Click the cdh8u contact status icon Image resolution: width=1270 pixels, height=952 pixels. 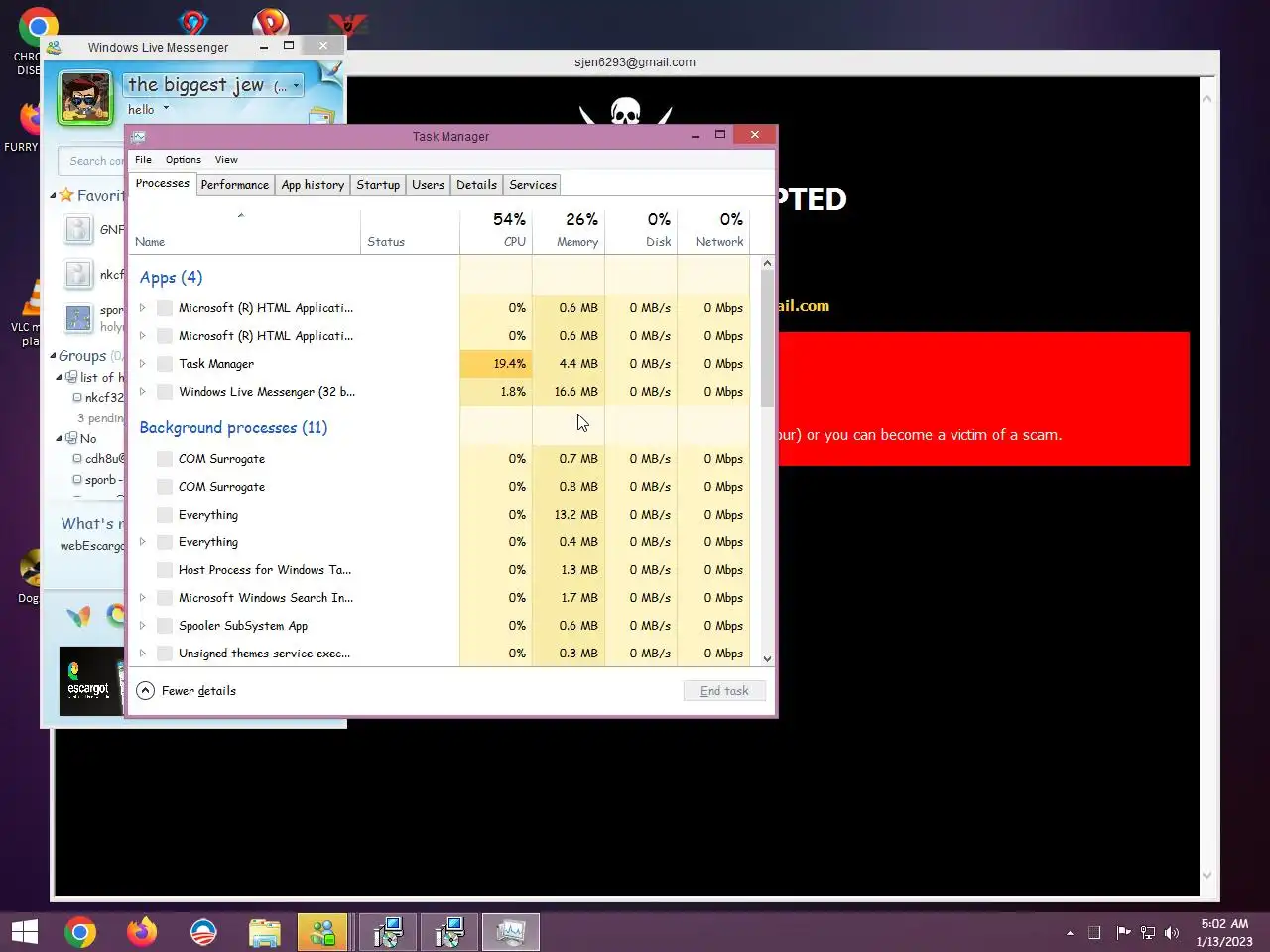click(x=77, y=458)
